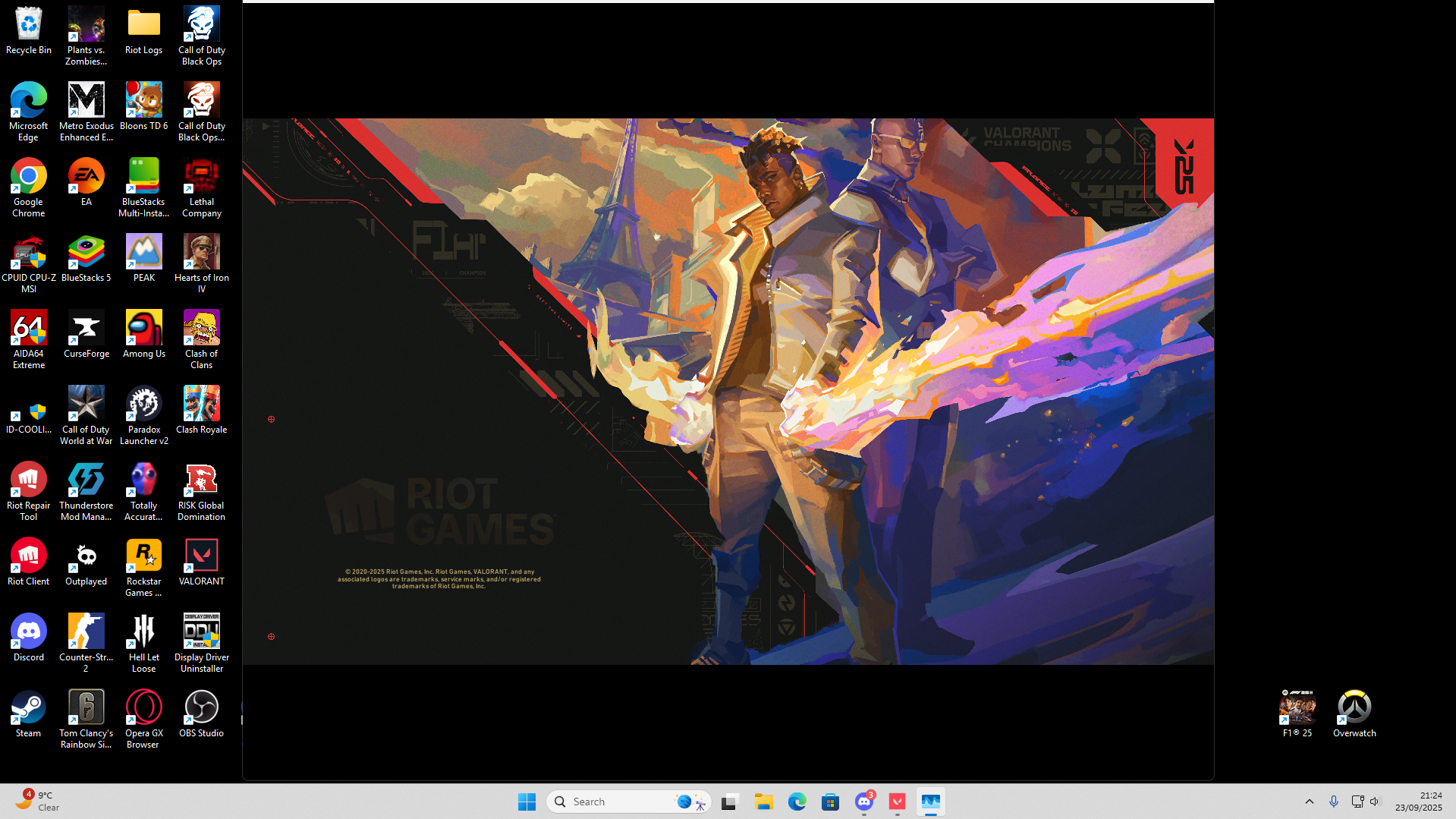
Task: Click the Paradox Launcher v2 icon
Action: [x=144, y=416]
